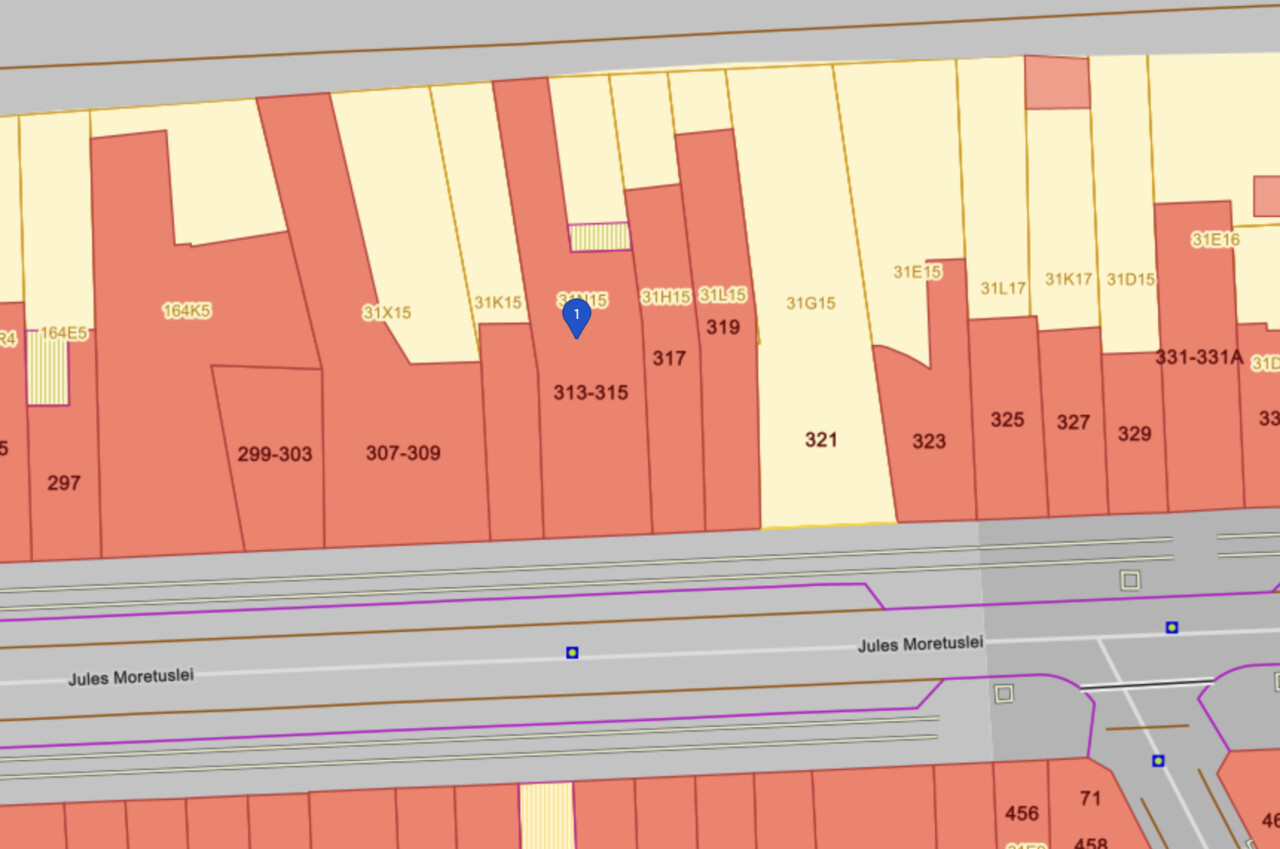Select the vacant yellow parcel numbered 321
The image size is (1280, 849).
pyautogui.click(x=821, y=440)
